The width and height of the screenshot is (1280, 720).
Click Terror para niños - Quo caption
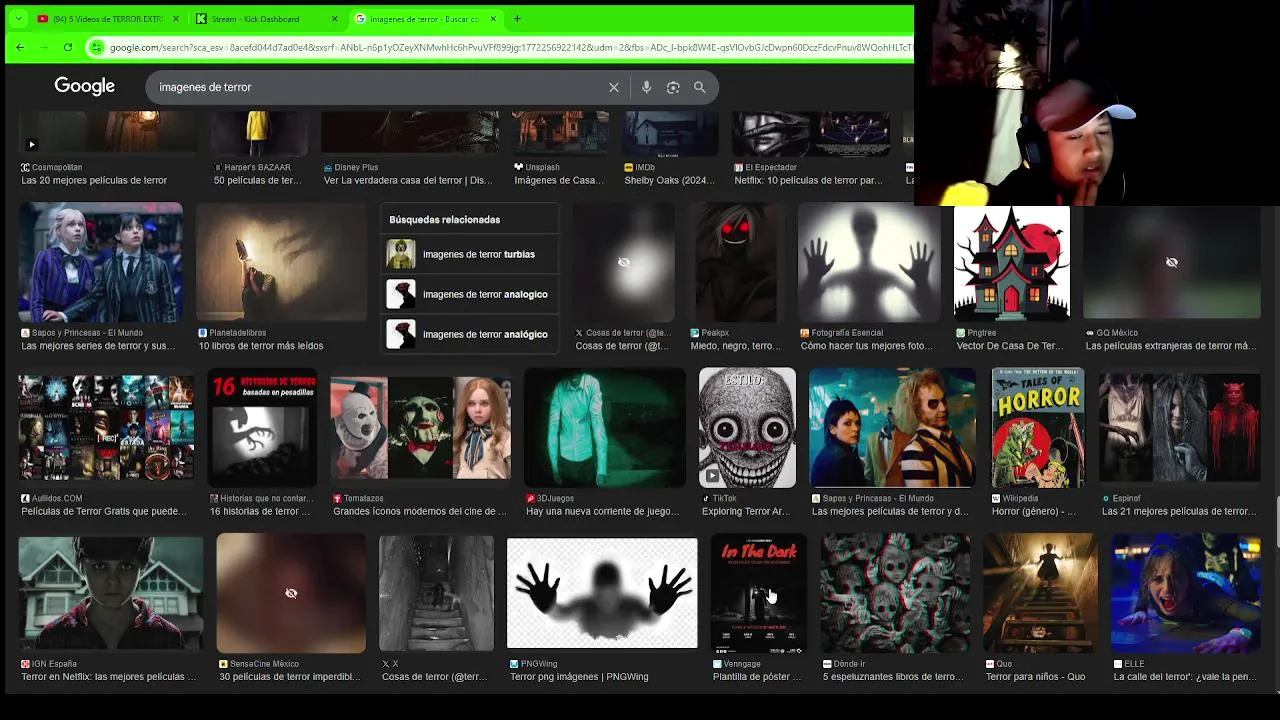tap(1035, 677)
